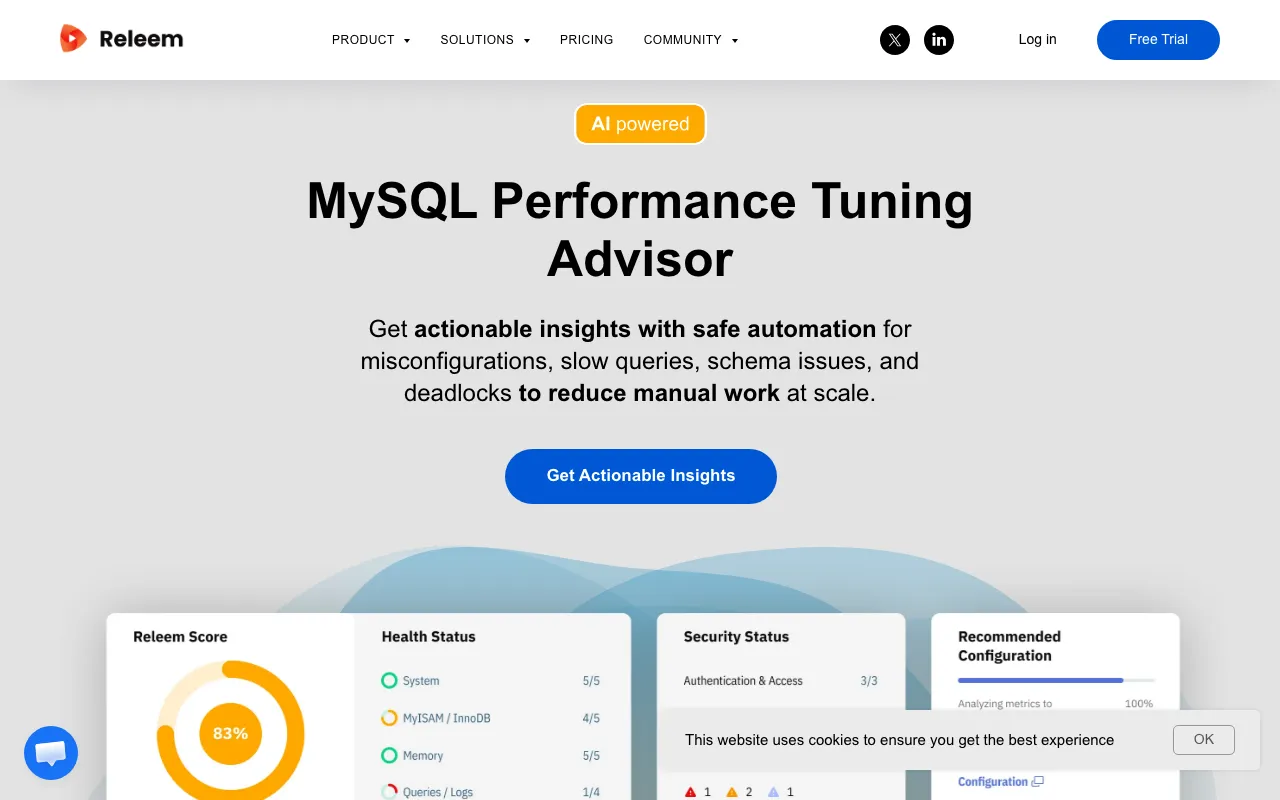The width and height of the screenshot is (1280, 800).
Task: Click the Releem logo icon
Action: pyautogui.click(x=73, y=39)
